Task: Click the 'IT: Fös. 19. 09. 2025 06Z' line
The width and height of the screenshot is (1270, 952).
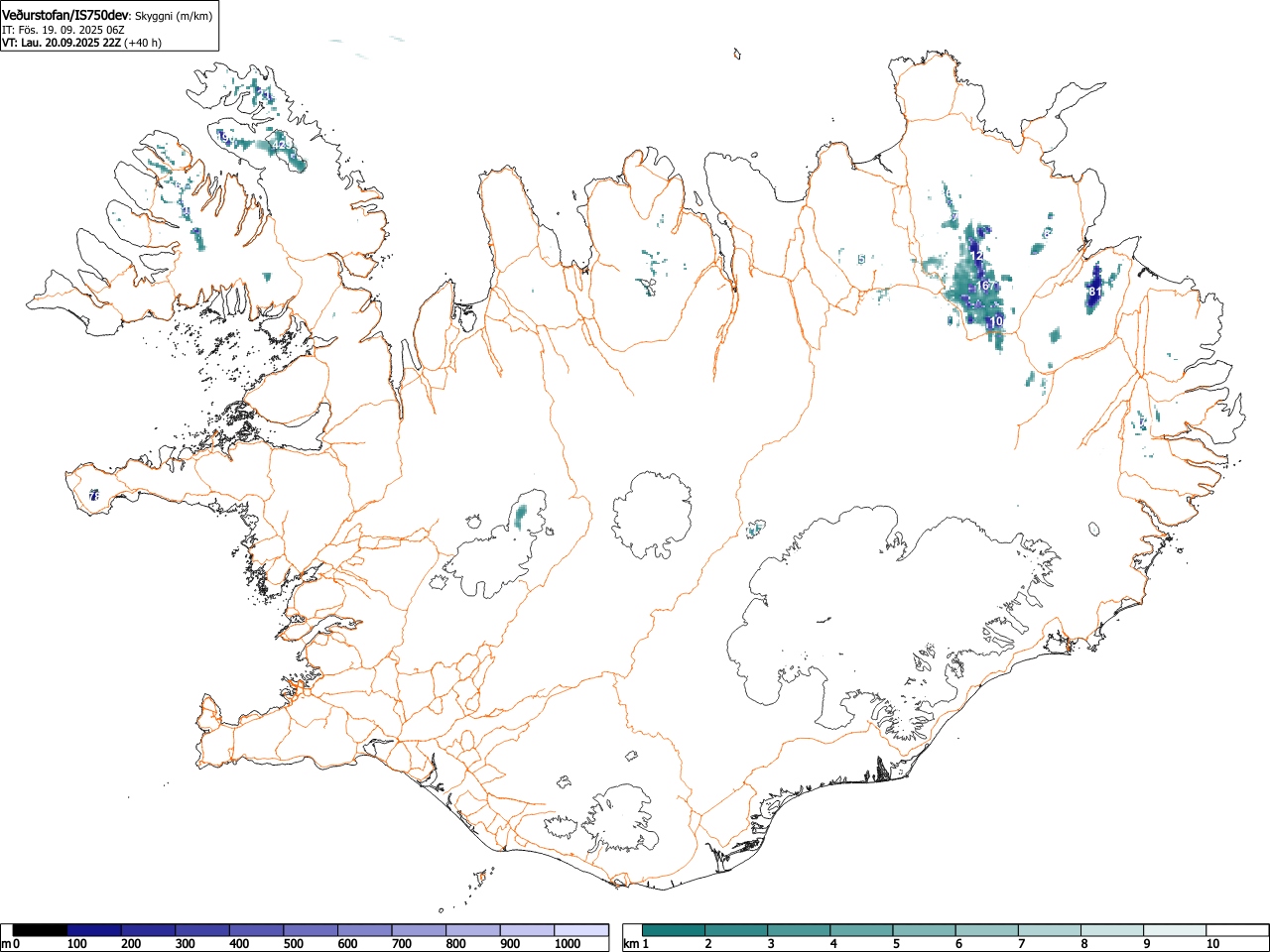Action: pyautogui.click(x=63, y=30)
